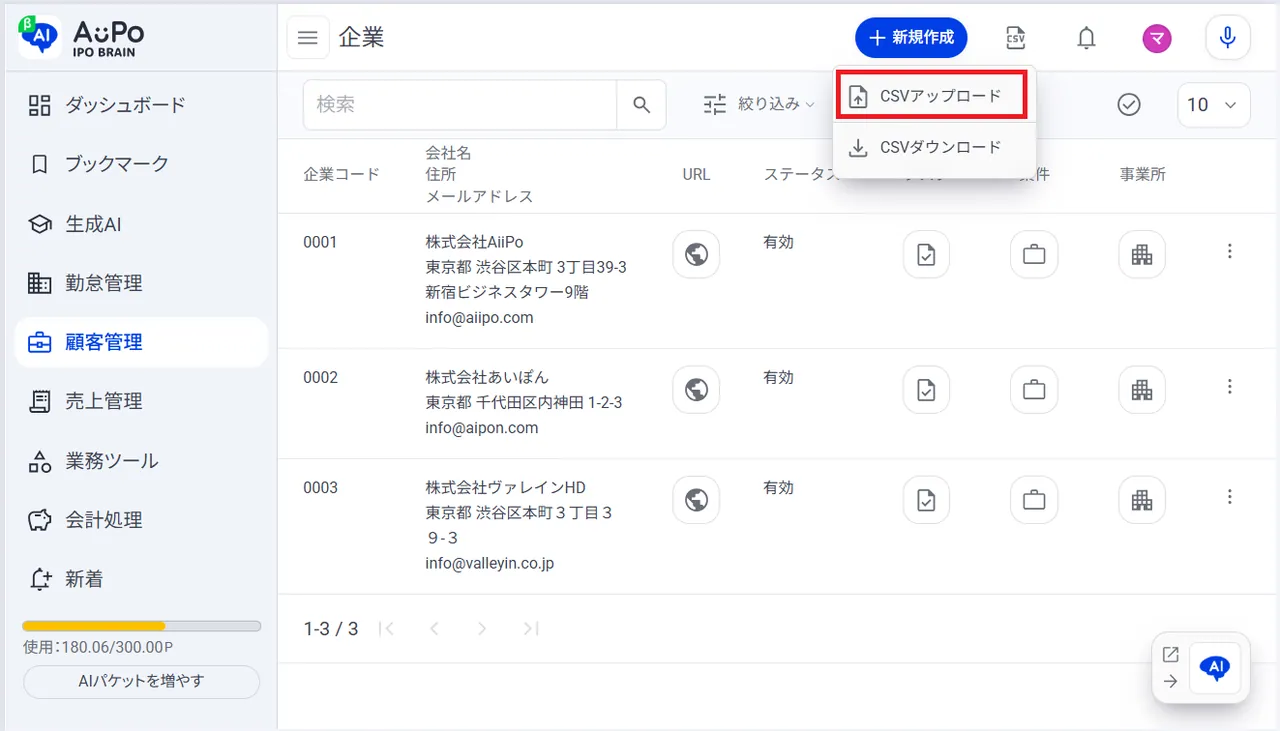Image resolution: width=1280 pixels, height=731 pixels.
Task: Open document icon for company 0001
Action: tap(926, 254)
